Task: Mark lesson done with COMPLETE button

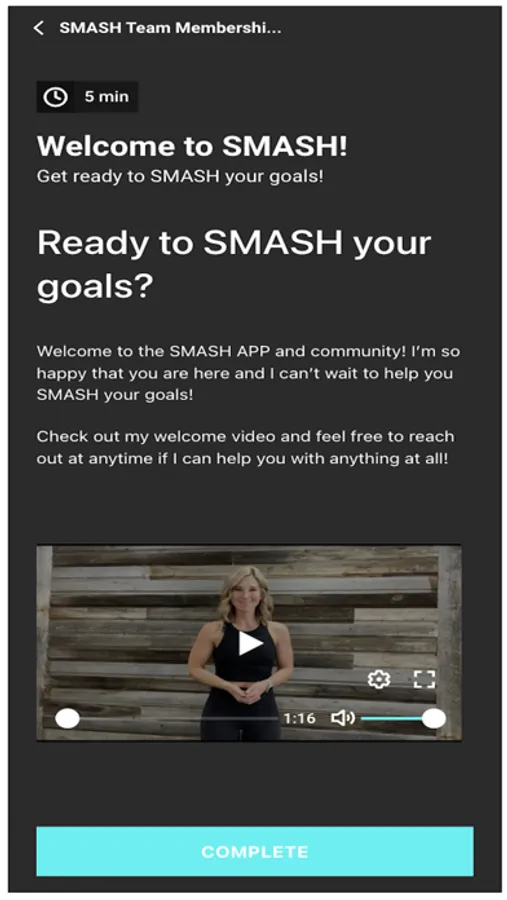Action: [255, 851]
